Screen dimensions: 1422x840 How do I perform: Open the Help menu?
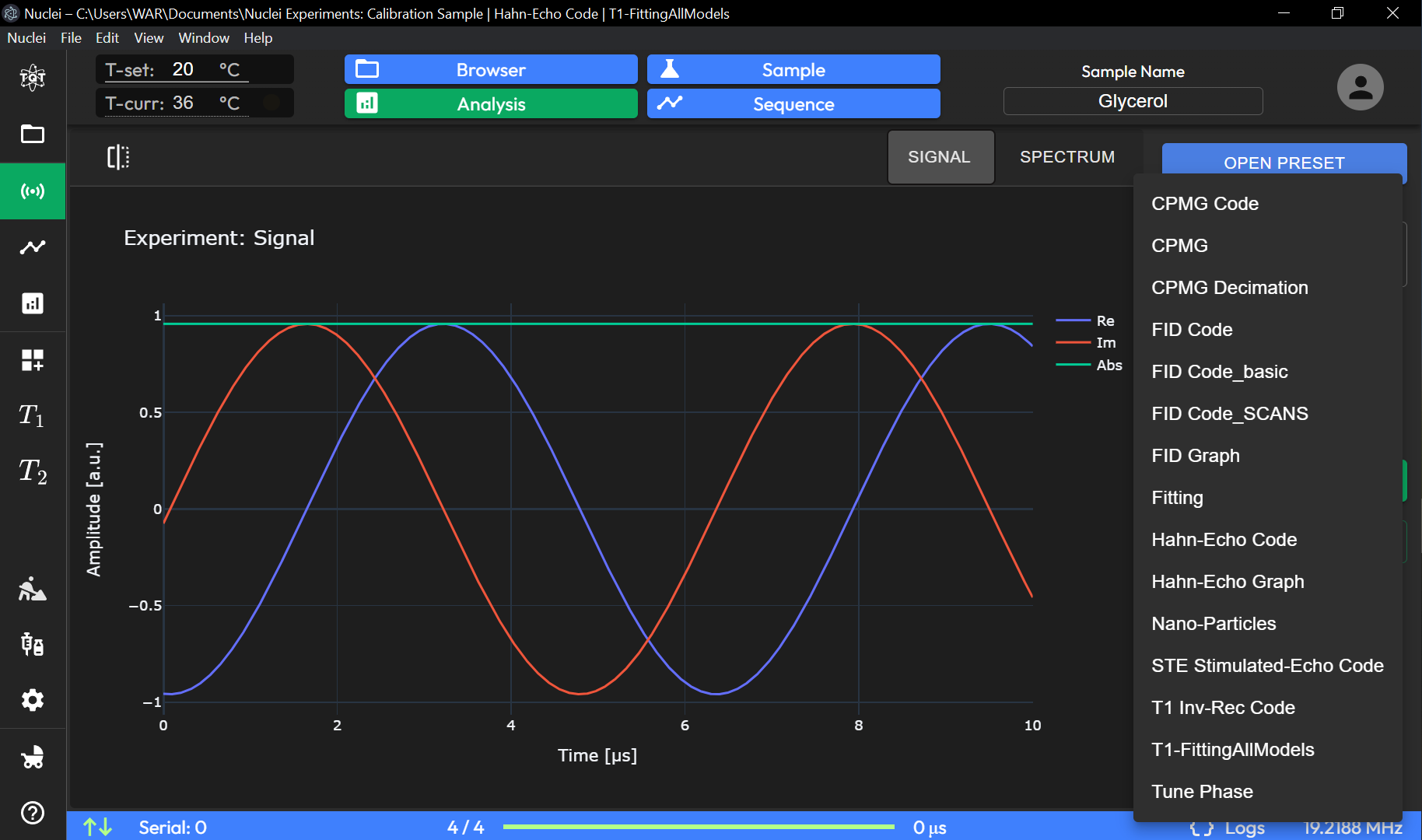click(x=258, y=38)
